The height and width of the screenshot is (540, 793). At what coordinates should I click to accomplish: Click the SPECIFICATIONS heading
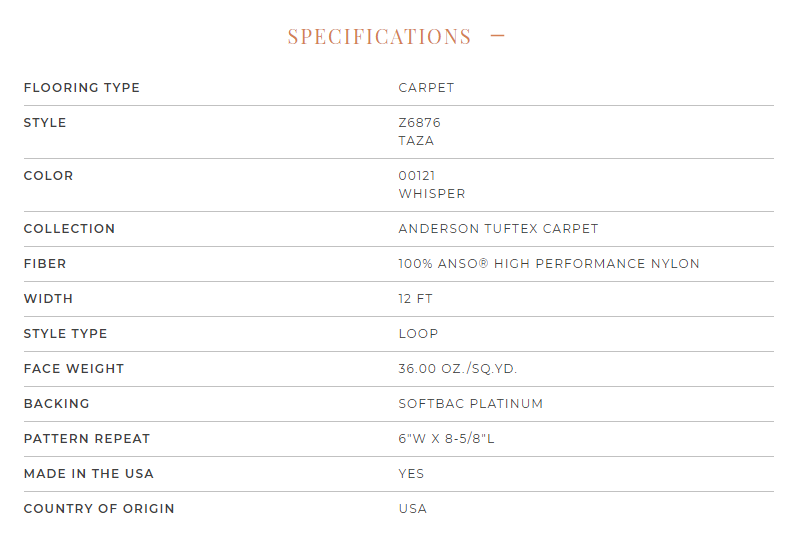point(379,36)
